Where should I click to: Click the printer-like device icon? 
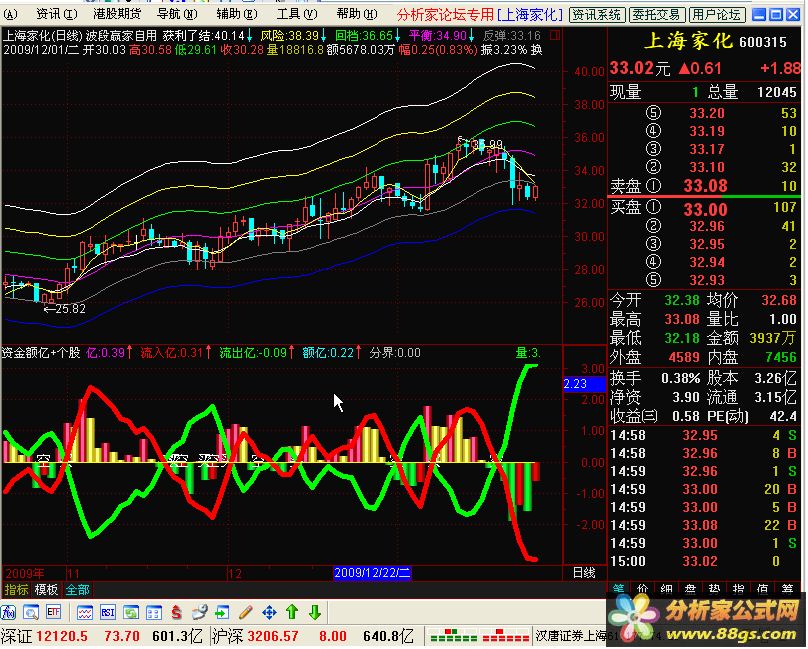tap(199, 612)
